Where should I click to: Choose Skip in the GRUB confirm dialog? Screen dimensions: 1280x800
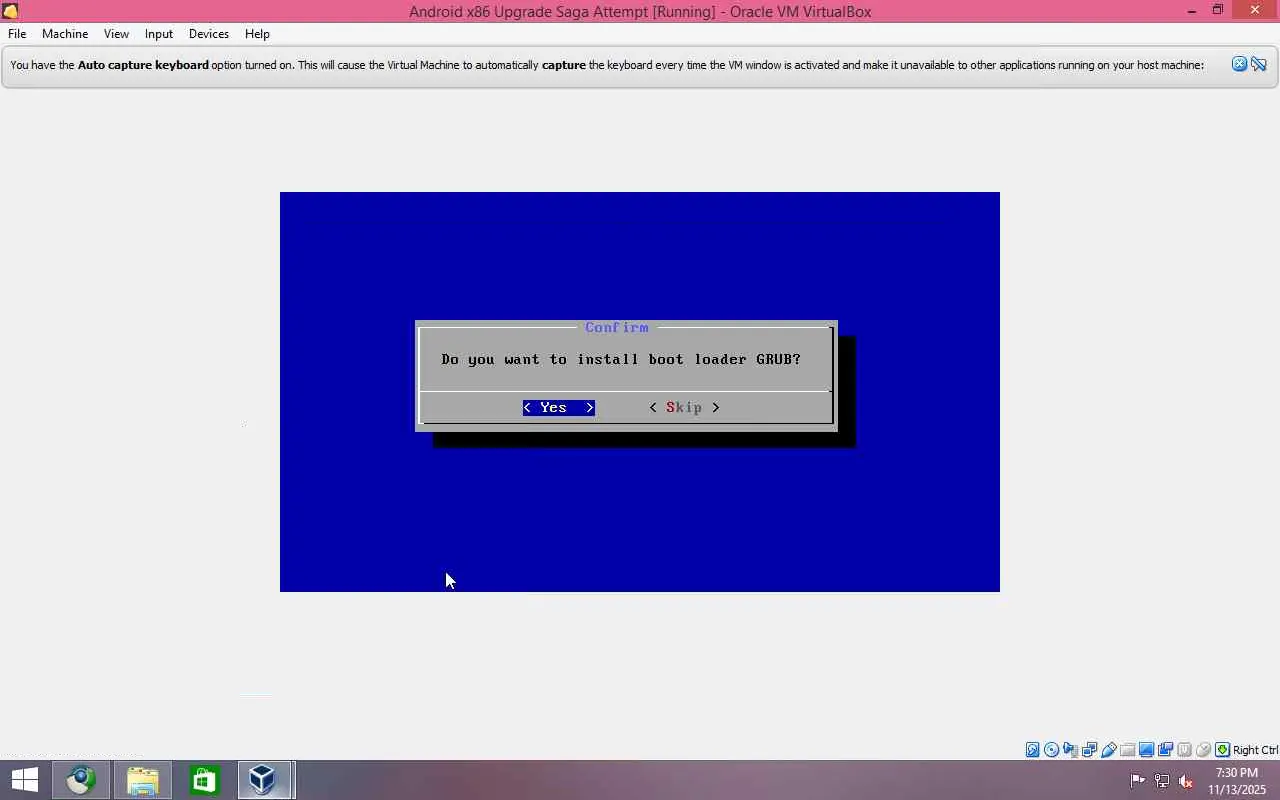[x=684, y=407]
